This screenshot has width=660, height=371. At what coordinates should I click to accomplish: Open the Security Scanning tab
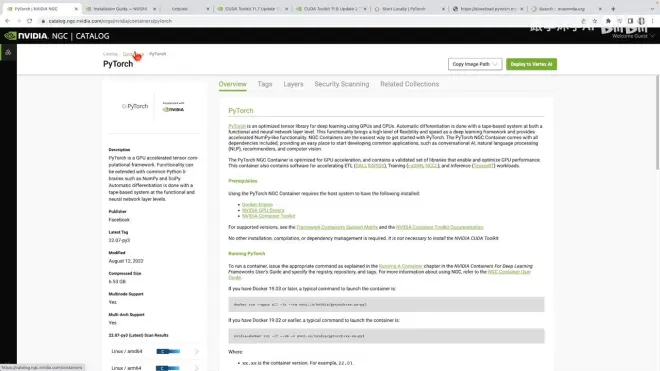tap(342, 84)
